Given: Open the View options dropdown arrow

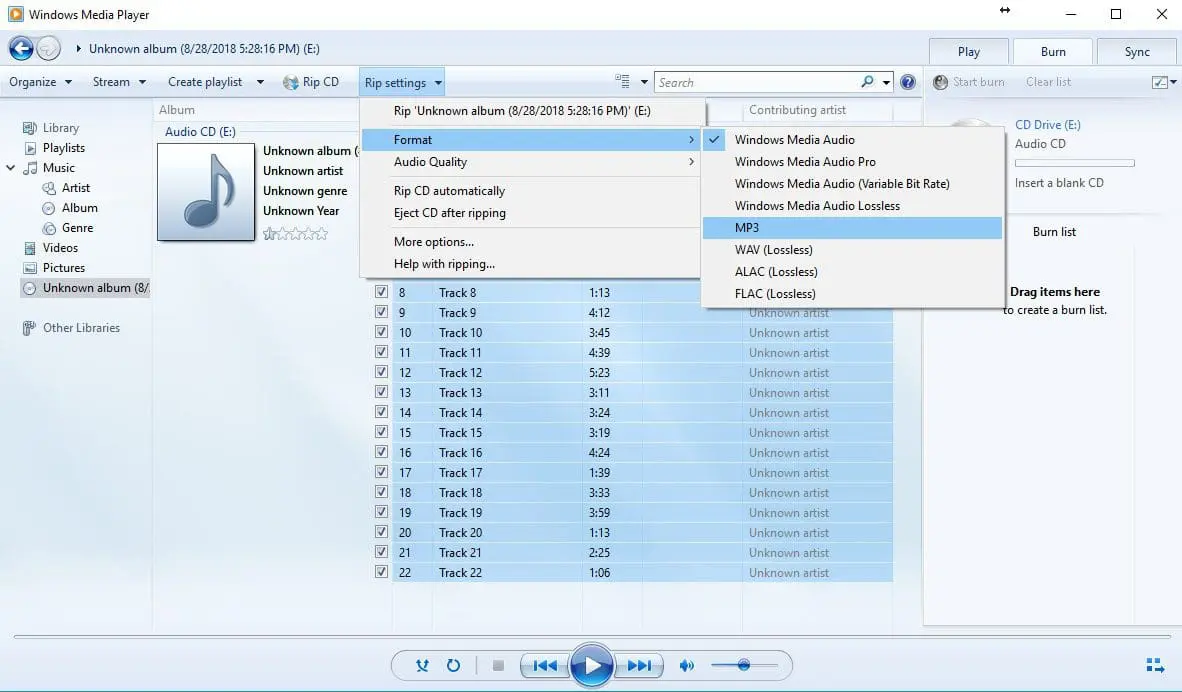Looking at the screenshot, I should pos(644,82).
